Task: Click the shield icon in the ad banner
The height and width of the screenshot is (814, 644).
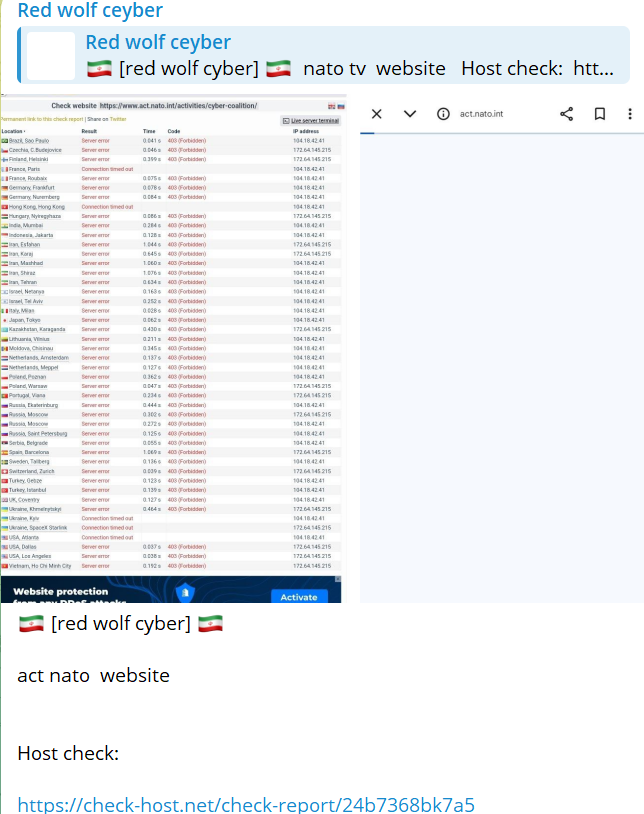Action: (184, 594)
